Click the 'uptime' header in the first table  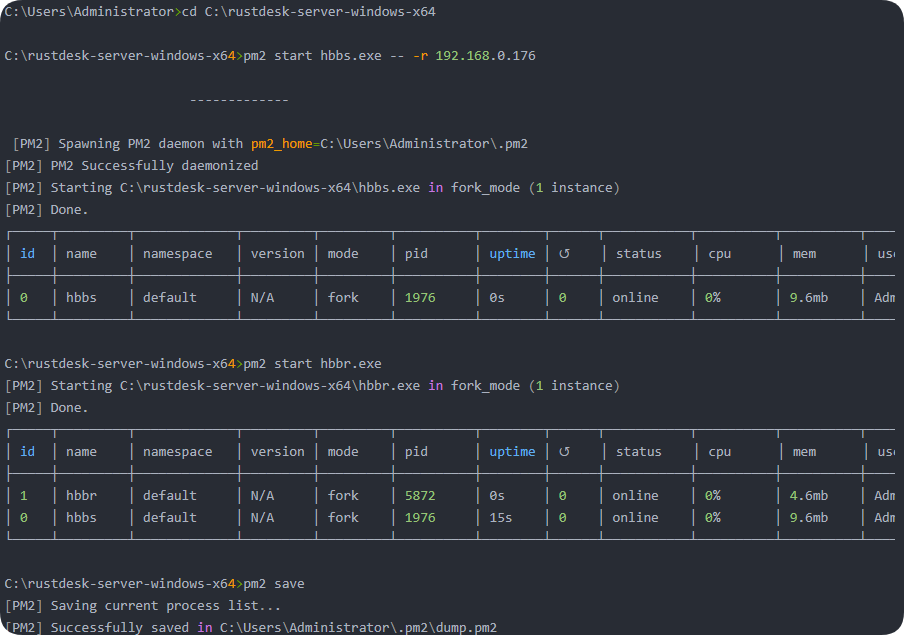[512, 254]
